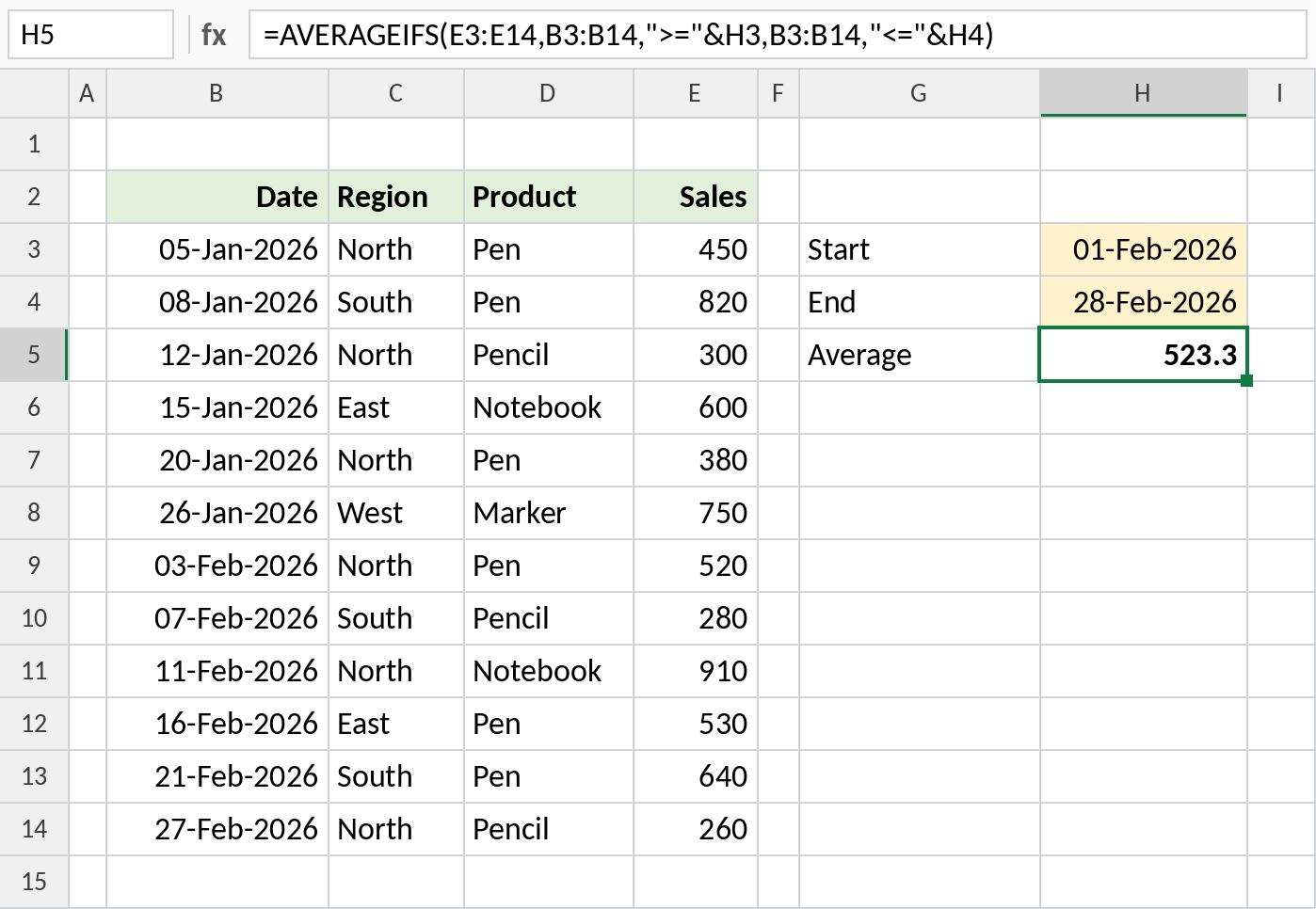Viewport: 1316px width, 909px height.
Task: Click the select-all corner of the grid
Action: click(x=34, y=93)
